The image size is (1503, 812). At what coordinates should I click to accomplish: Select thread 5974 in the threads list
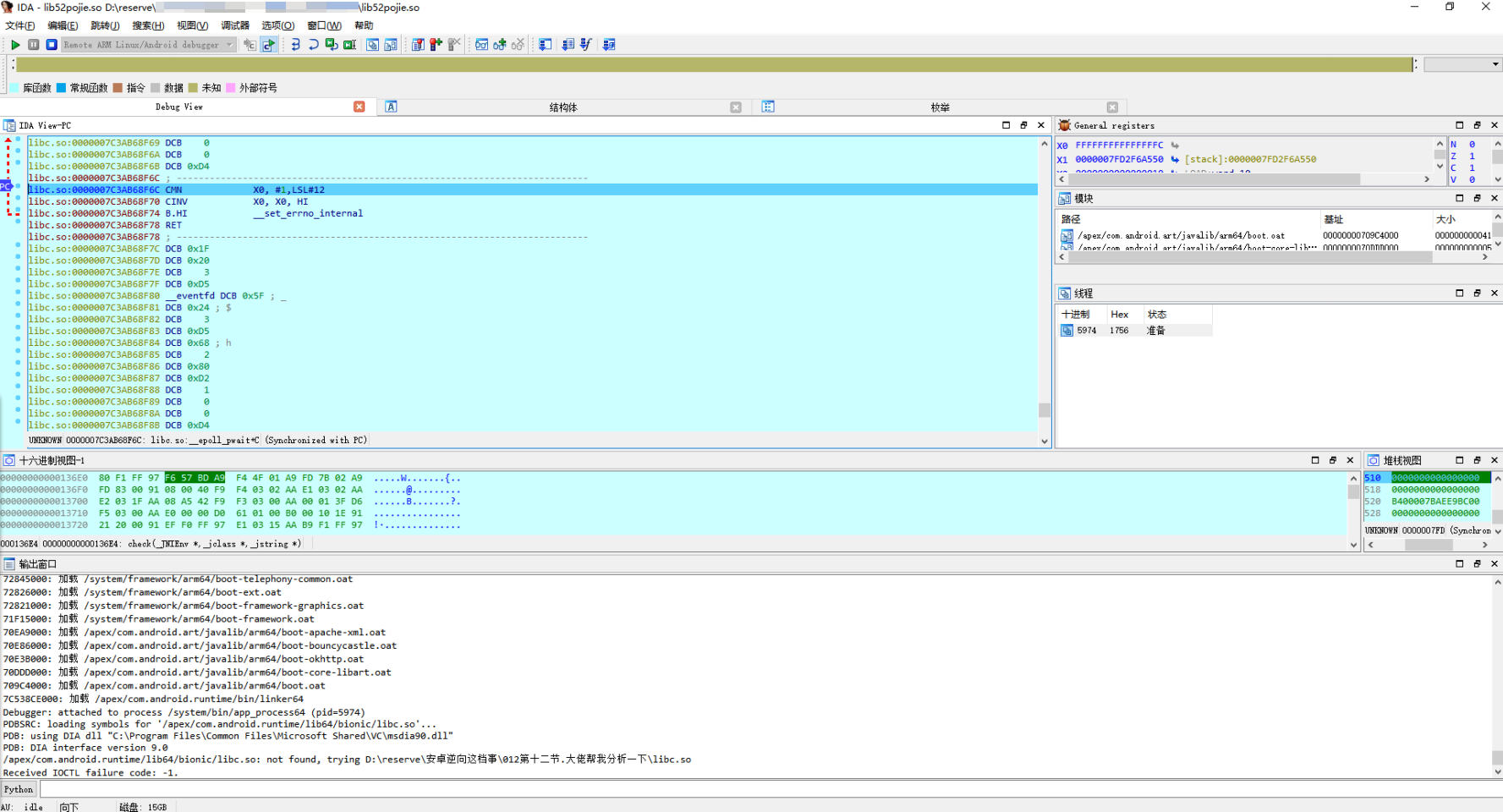(1086, 331)
